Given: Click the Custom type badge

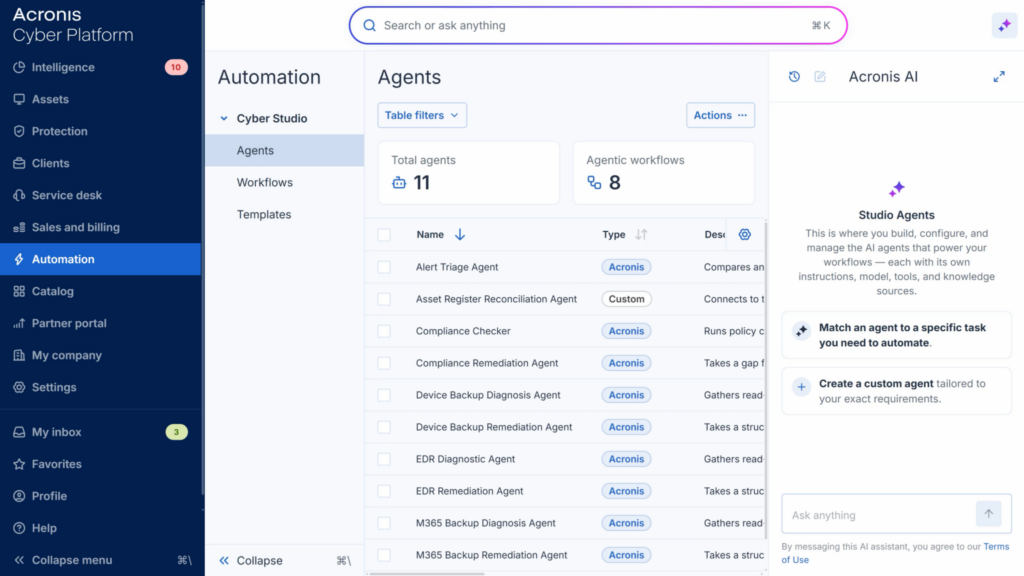Looking at the screenshot, I should click(x=626, y=299).
